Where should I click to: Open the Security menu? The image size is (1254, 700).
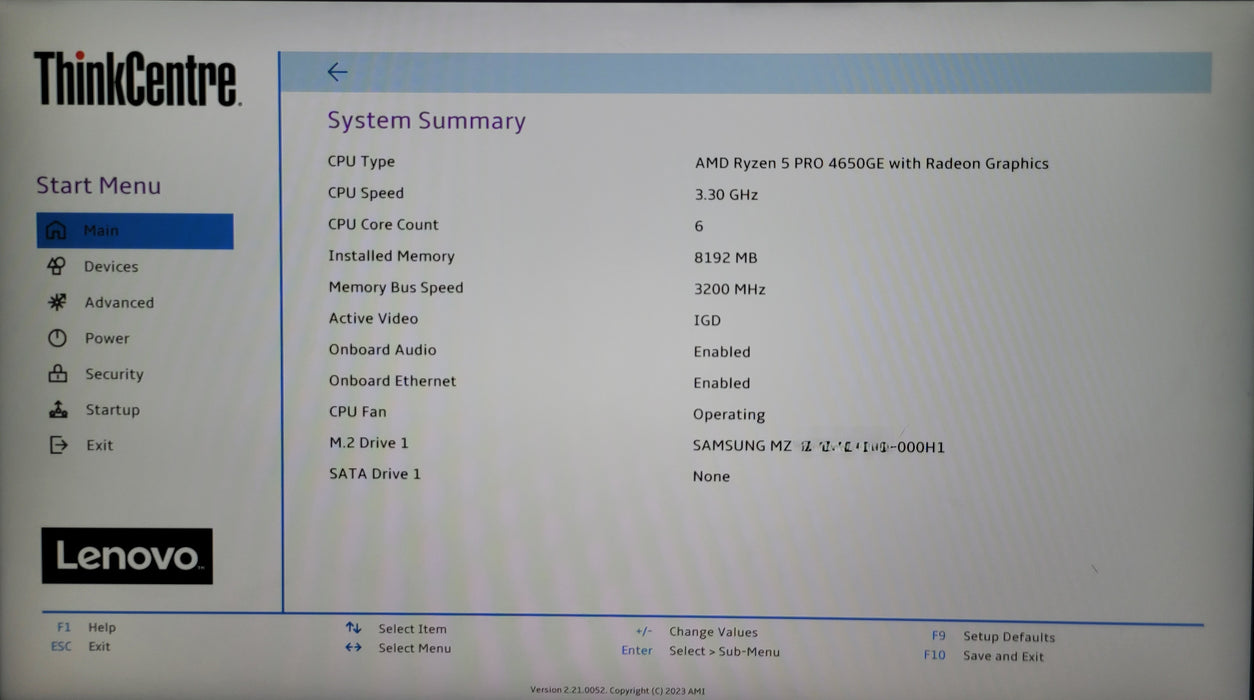point(114,374)
